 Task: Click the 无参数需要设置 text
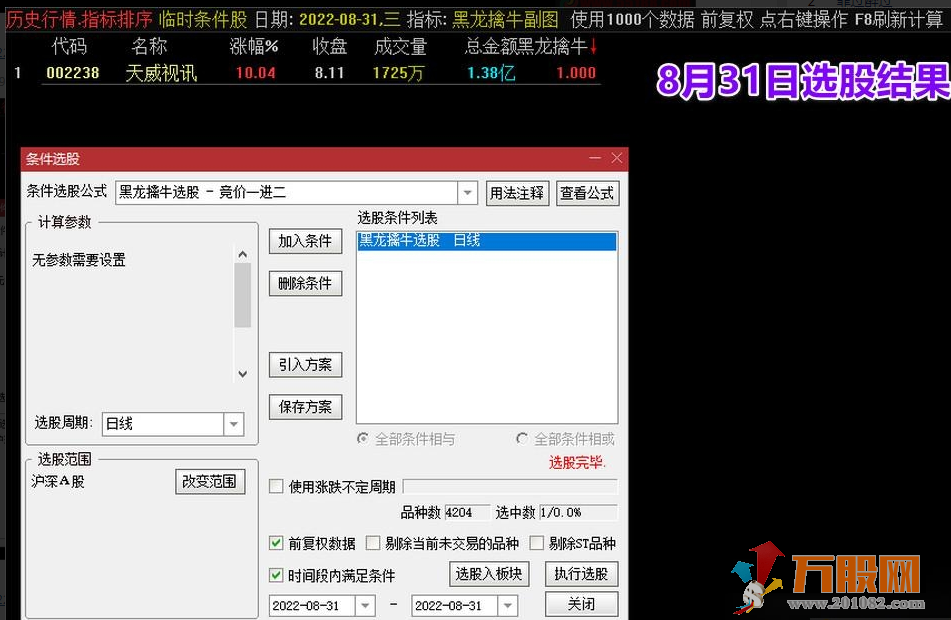(x=79, y=260)
